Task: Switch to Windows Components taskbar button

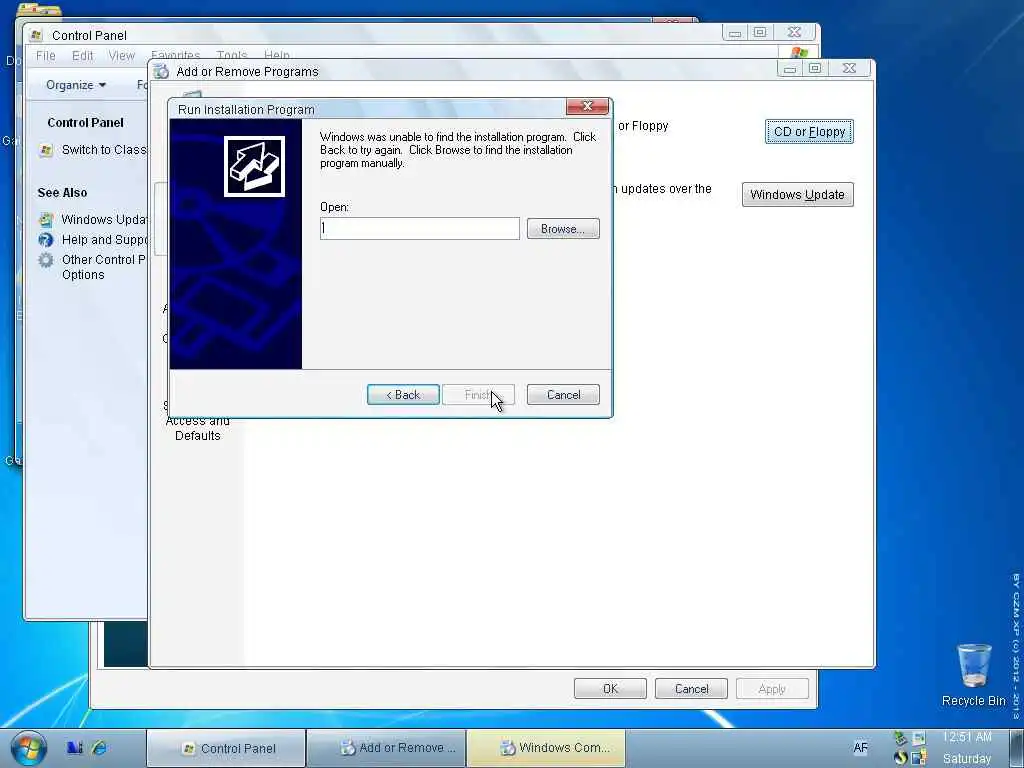Action: pos(547,748)
